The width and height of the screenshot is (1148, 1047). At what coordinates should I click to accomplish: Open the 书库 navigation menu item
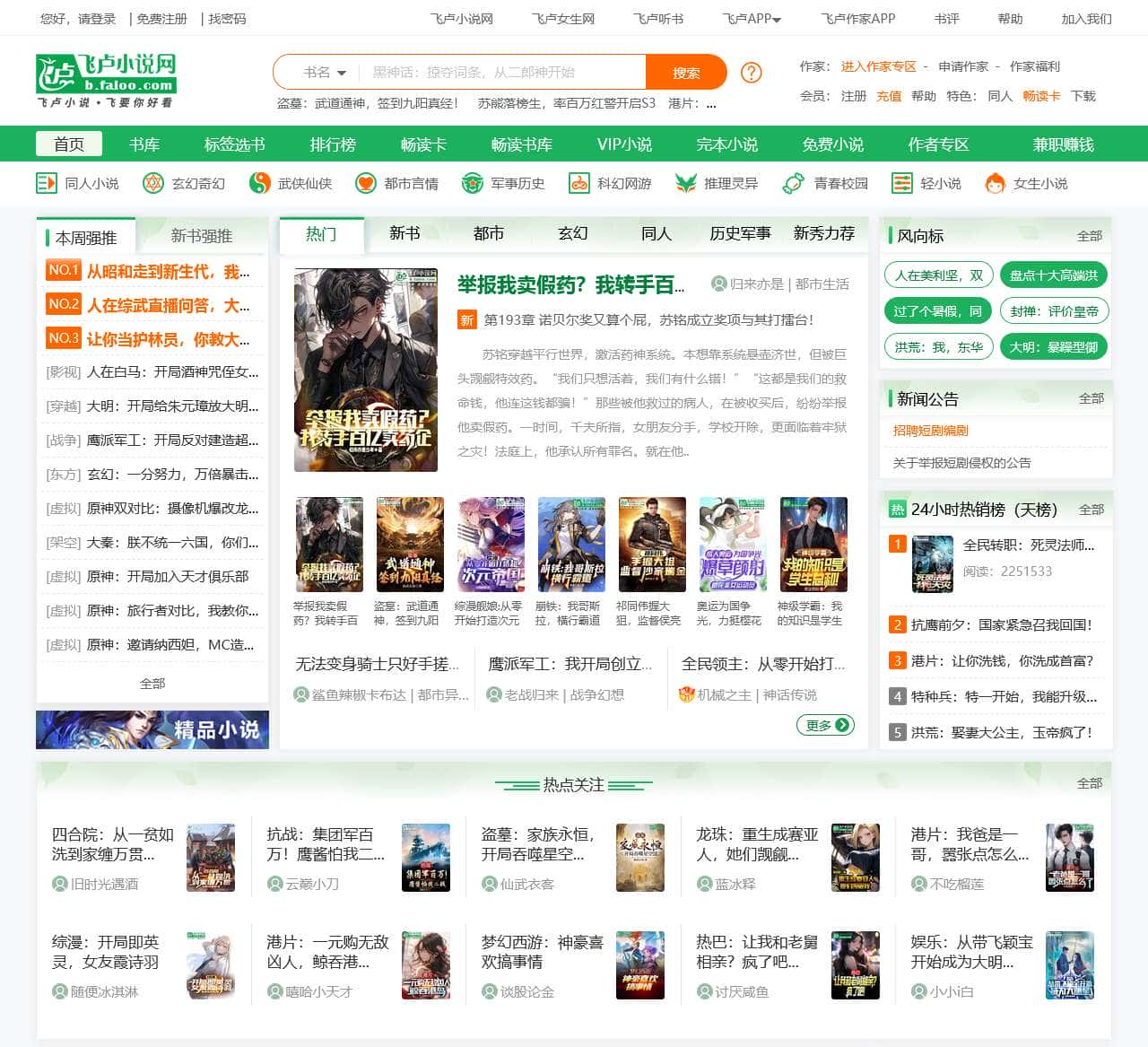pyautogui.click(x=144, y=144)
